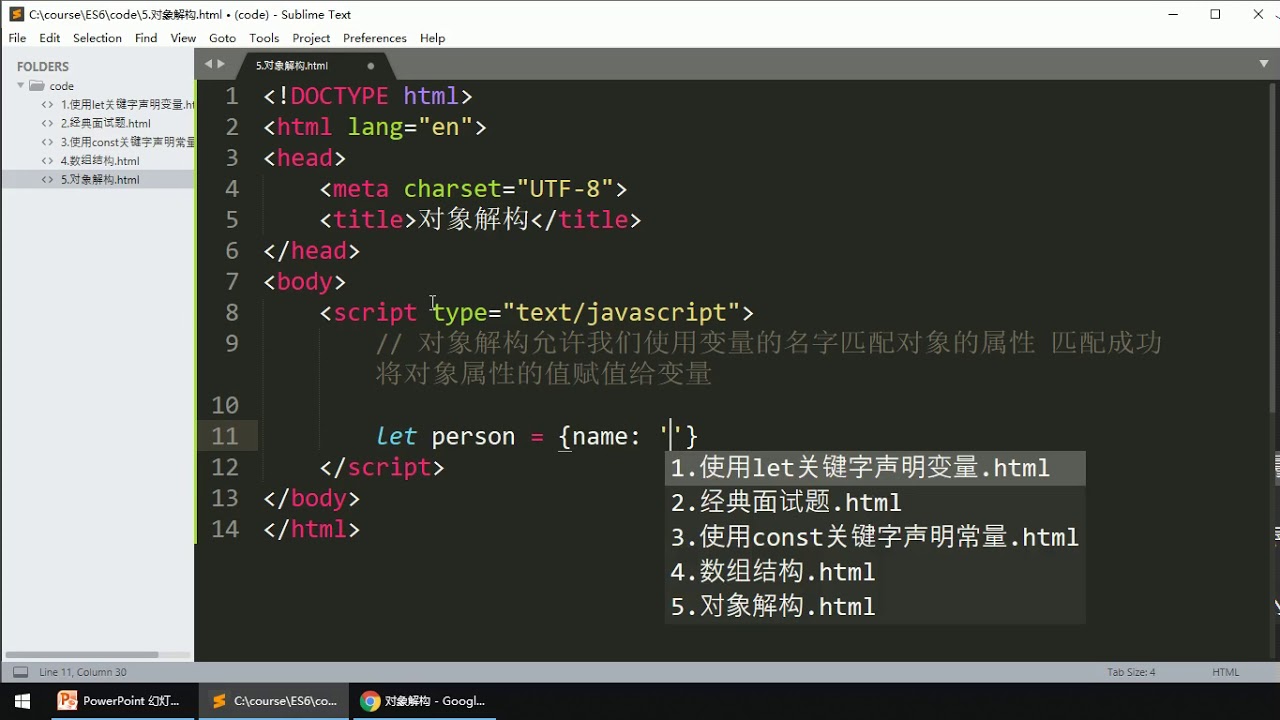Open 2.经典面试题.html in sidebar

105,124
